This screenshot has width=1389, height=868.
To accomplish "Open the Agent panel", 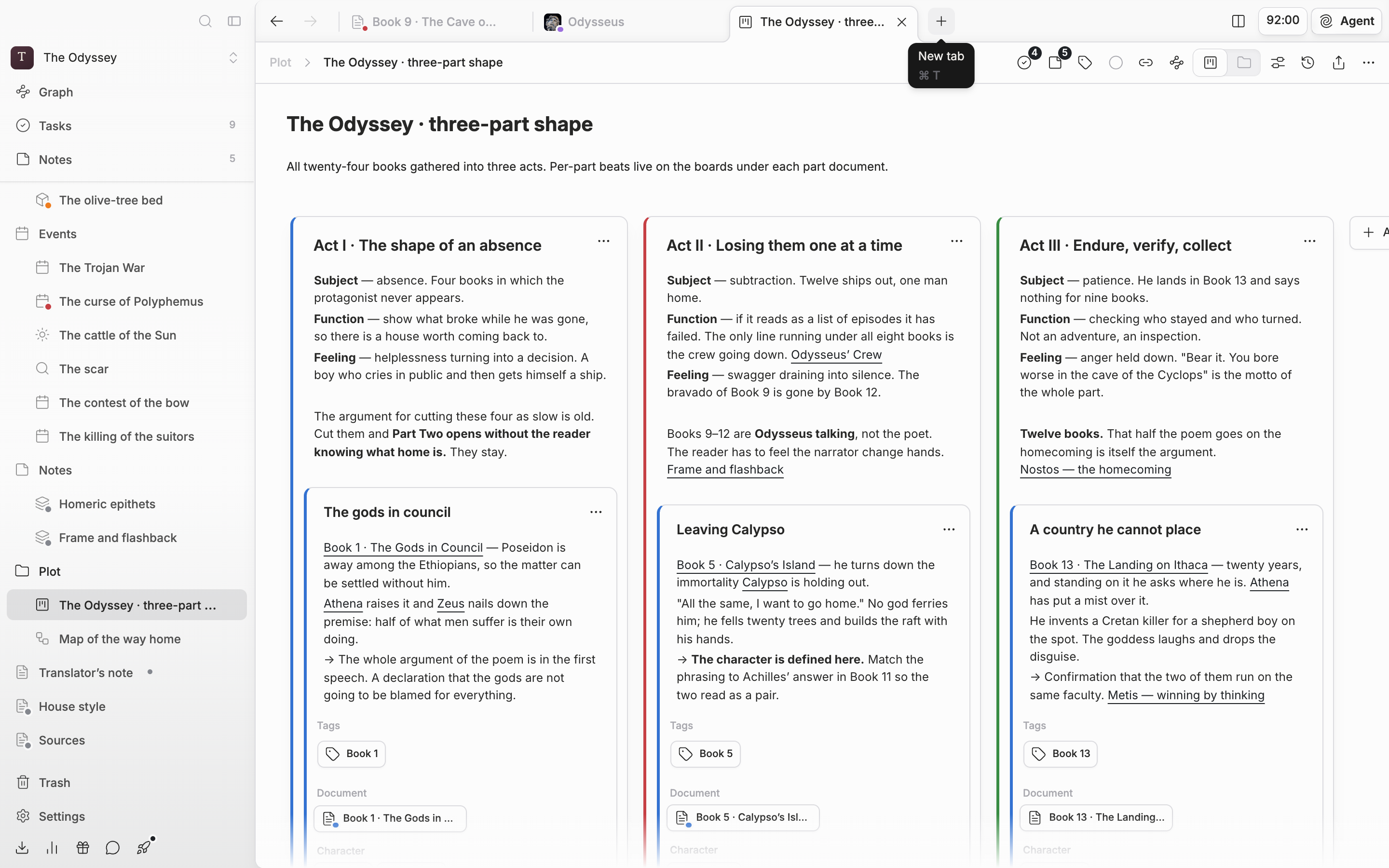I will pos(1347,21).
